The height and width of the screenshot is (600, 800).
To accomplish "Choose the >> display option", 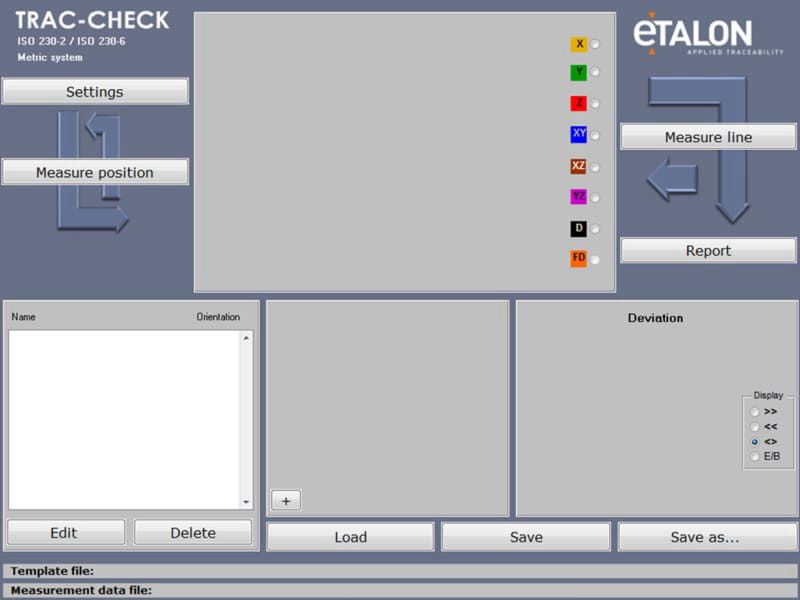I will (755, 412).
